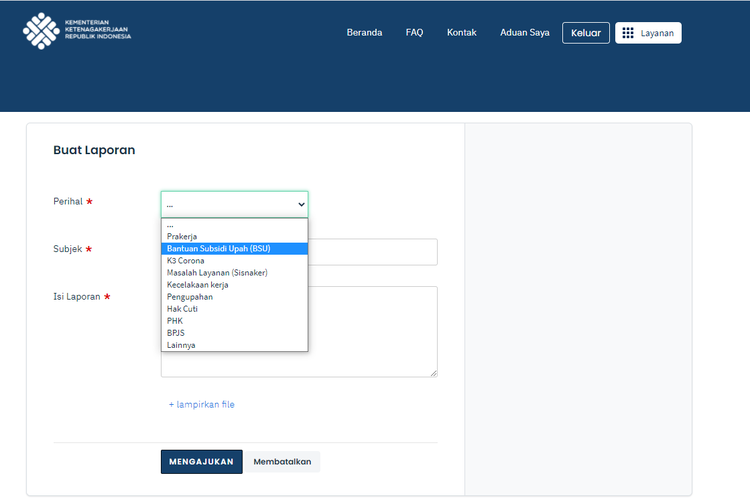Viewport: 750px width, 500px height.
Task: Select Hak Cuti option
Action: pyautogui.click(x=183, y=309)
